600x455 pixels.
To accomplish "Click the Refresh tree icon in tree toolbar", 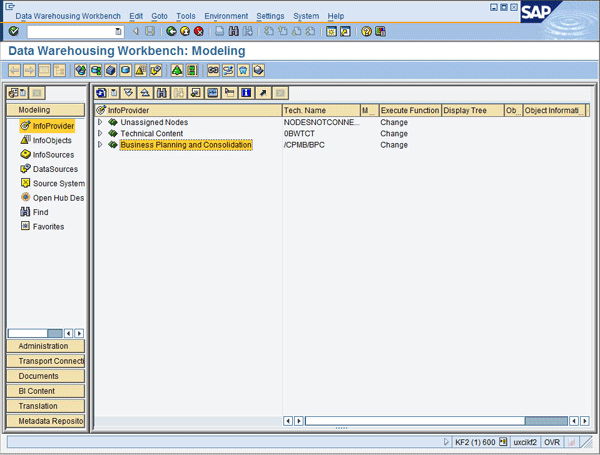I will coord(101,93).
